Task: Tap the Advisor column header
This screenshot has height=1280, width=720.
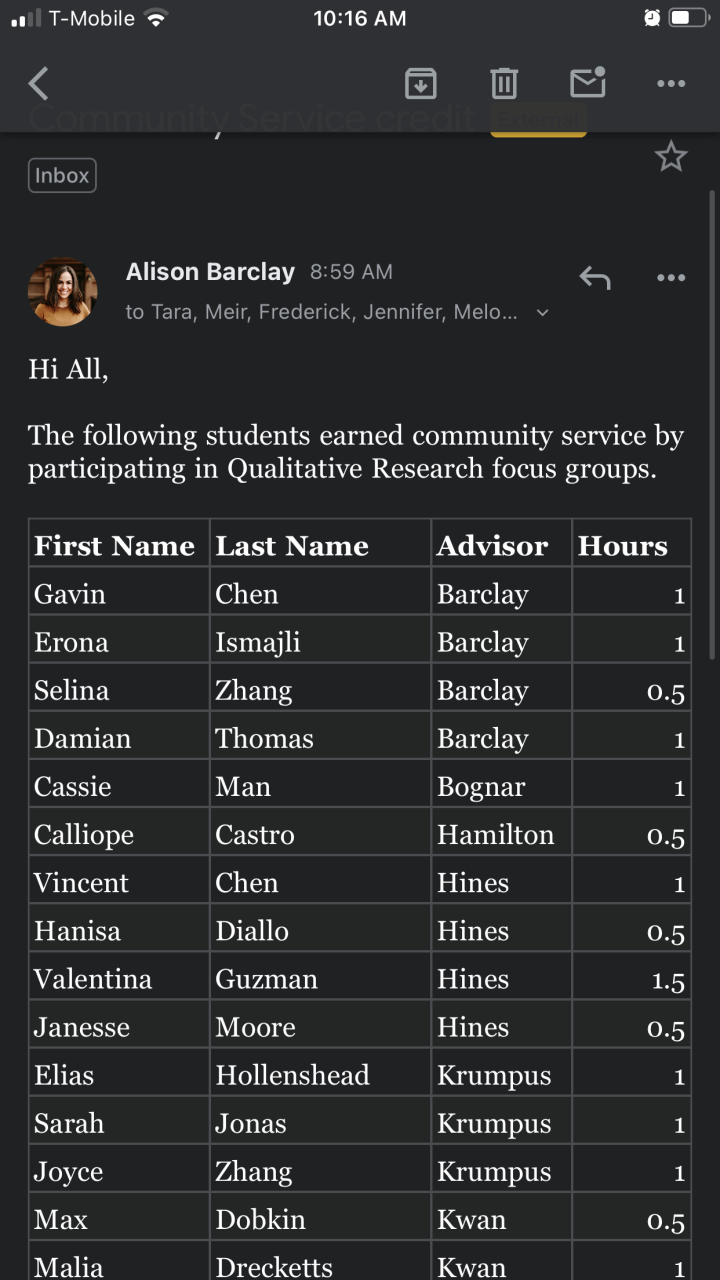Action: tap(492, 546)
